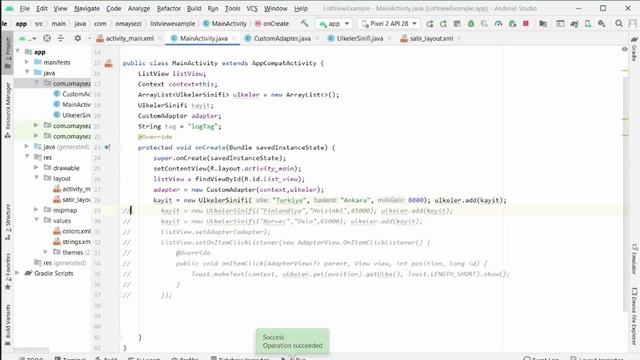Expand the themes node
The width and height of the screenshot is (640, 360).
(x=45, y=252)
